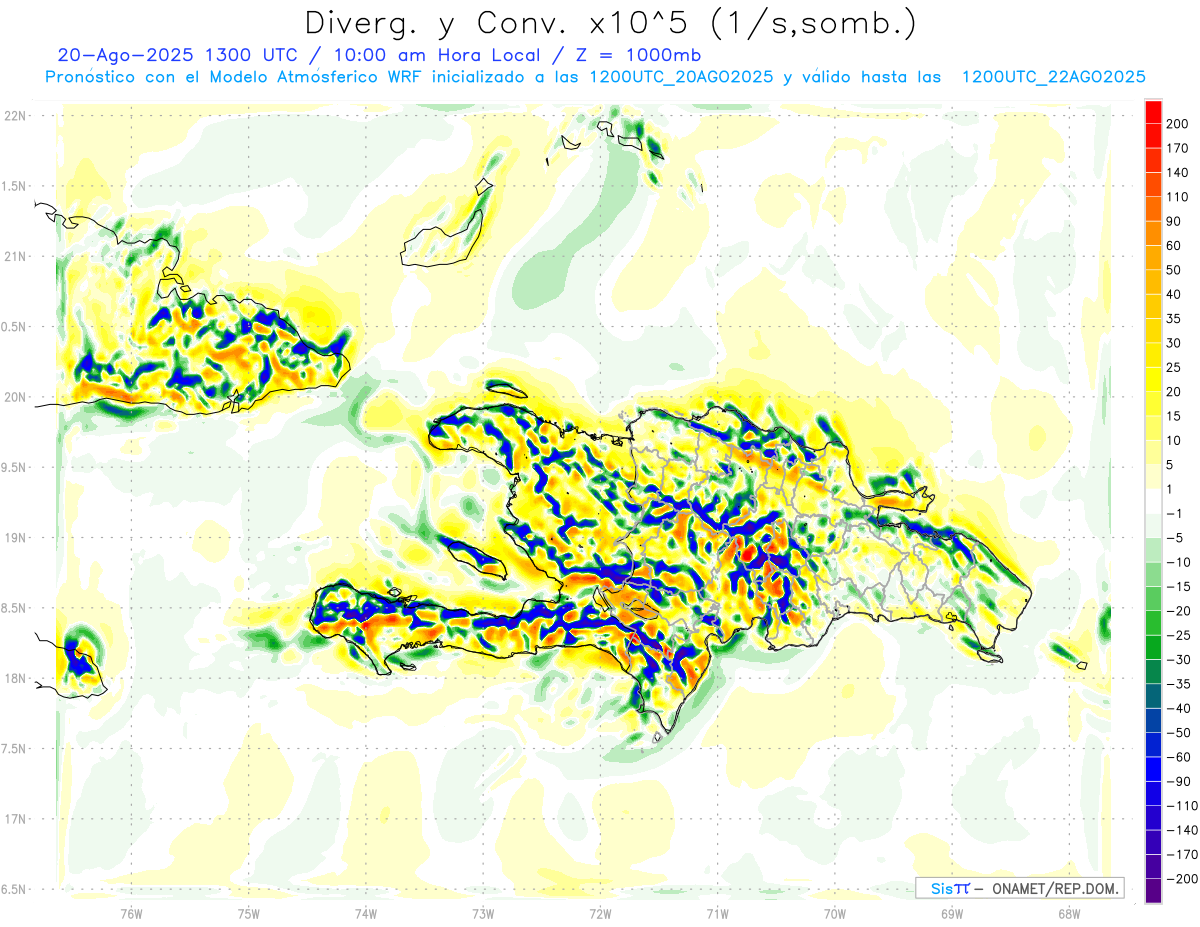Click the "9.5N" latitude label
The image size is (1200, 927).
pyautogui.click(x=15, y=467)
